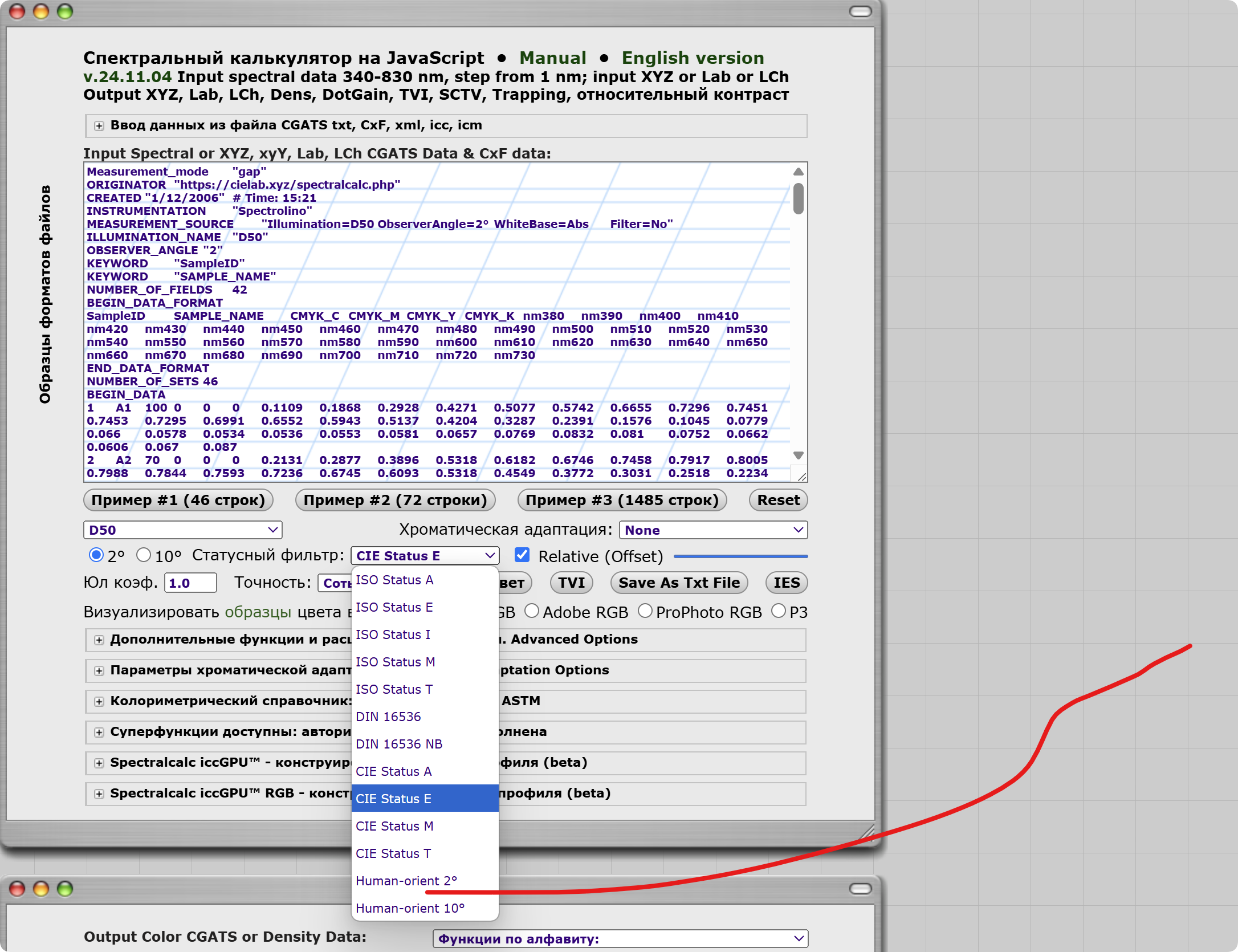Click Save As Txt File button
The height and width of the screenshot is (952, 1238).
point(679,583)
